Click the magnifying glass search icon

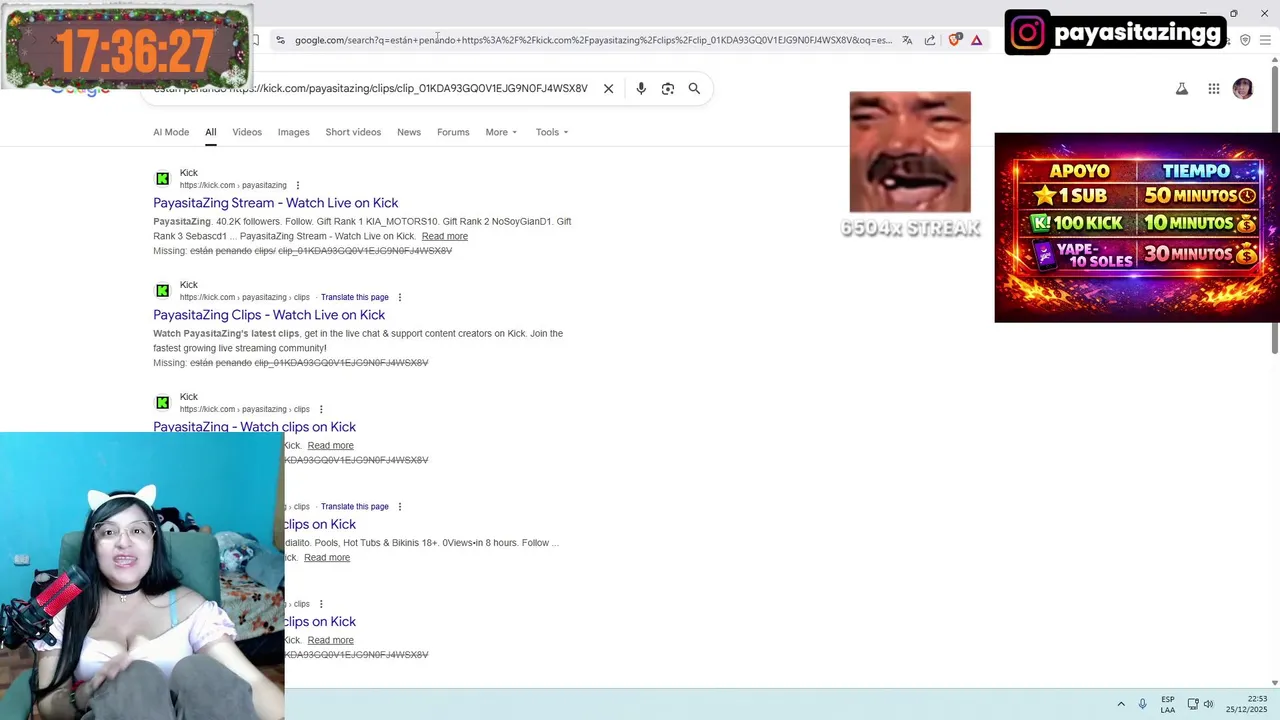[x=694, y=88]
